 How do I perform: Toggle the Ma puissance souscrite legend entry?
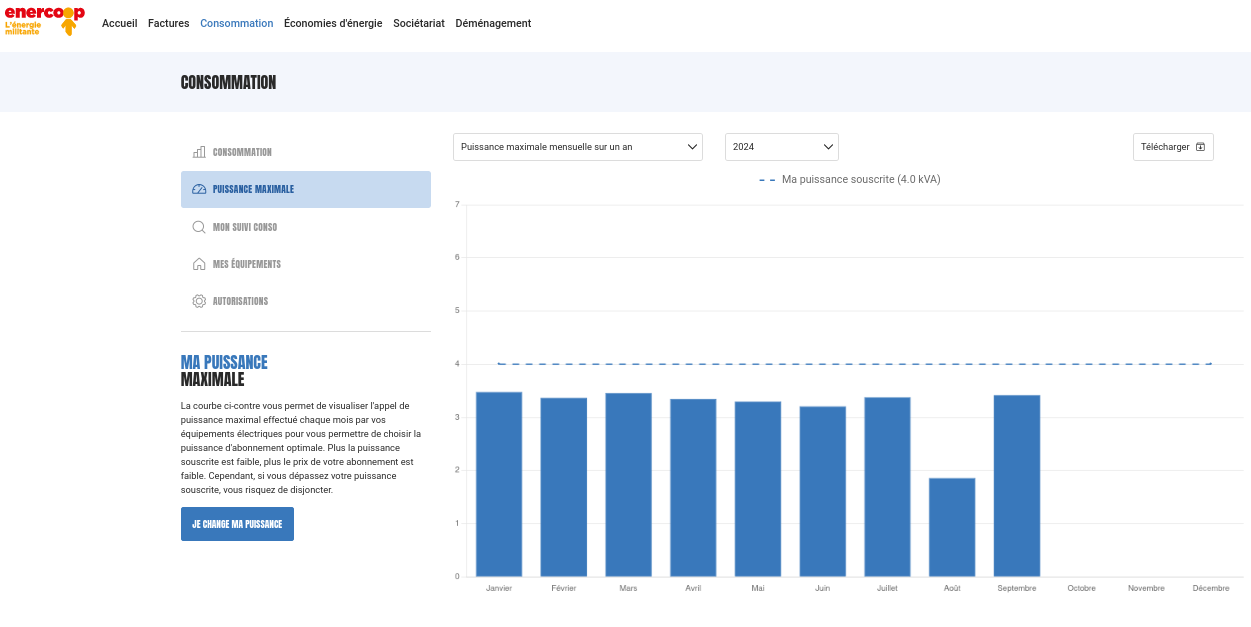point(850,180)
